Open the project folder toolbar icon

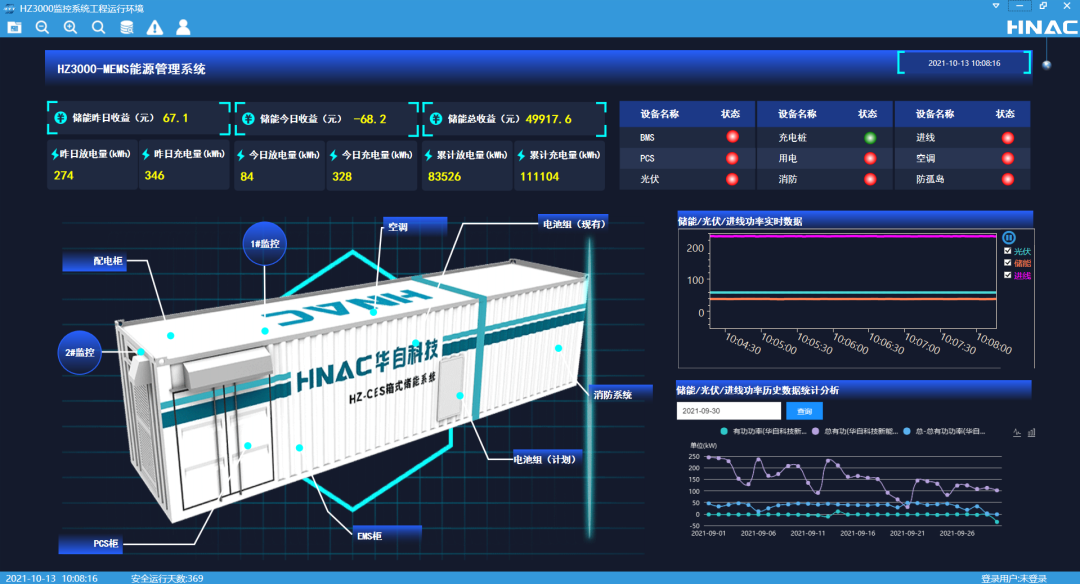(14, 27)
